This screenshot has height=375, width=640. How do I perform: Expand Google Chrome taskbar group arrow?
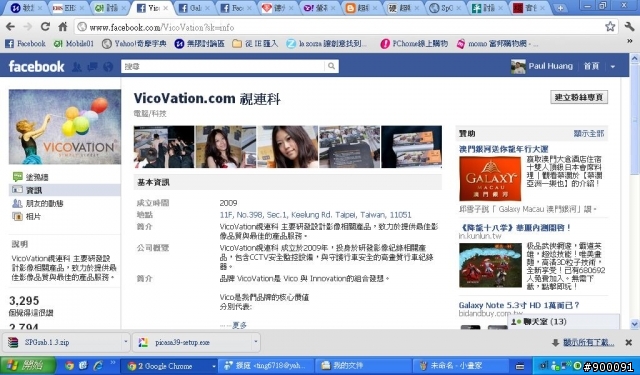tap(213, 366)
